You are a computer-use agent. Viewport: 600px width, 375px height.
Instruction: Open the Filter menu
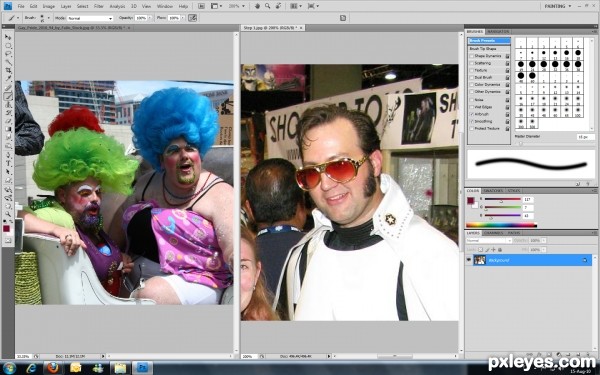coord(99,7)
